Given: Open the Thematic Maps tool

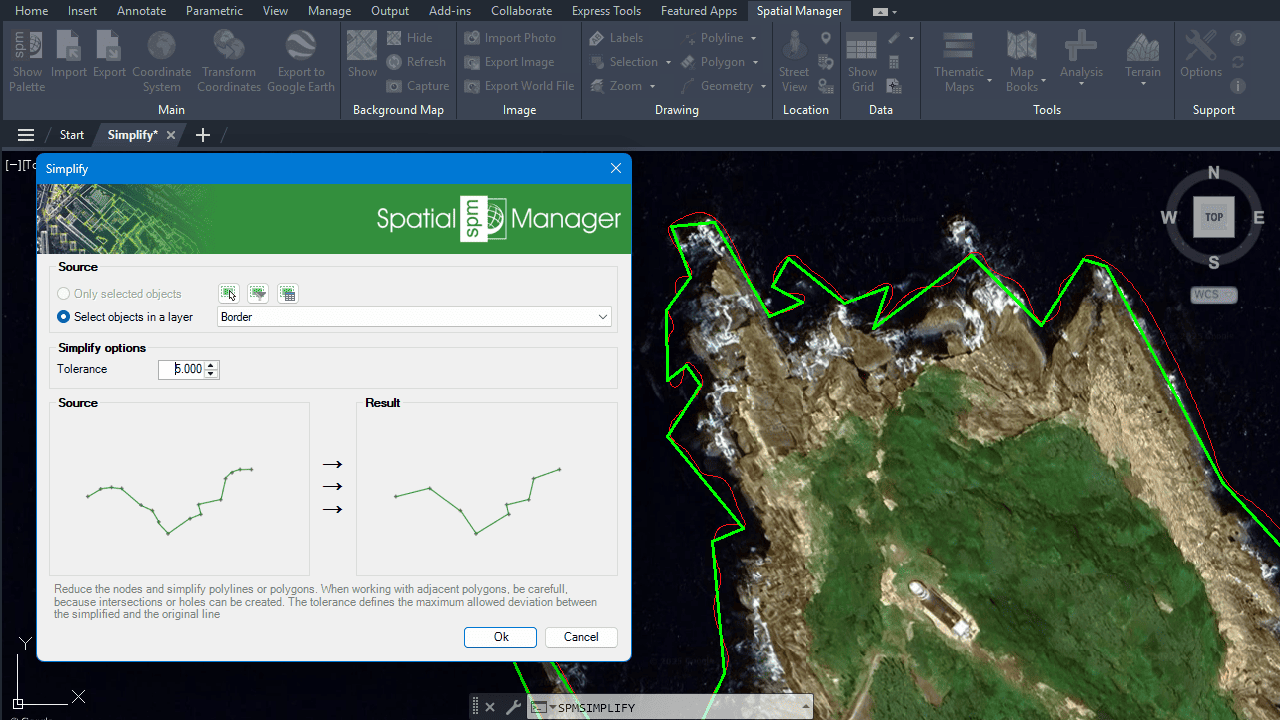Looking at the screenshot, I should pyautogui.click(x=959, y=60).
